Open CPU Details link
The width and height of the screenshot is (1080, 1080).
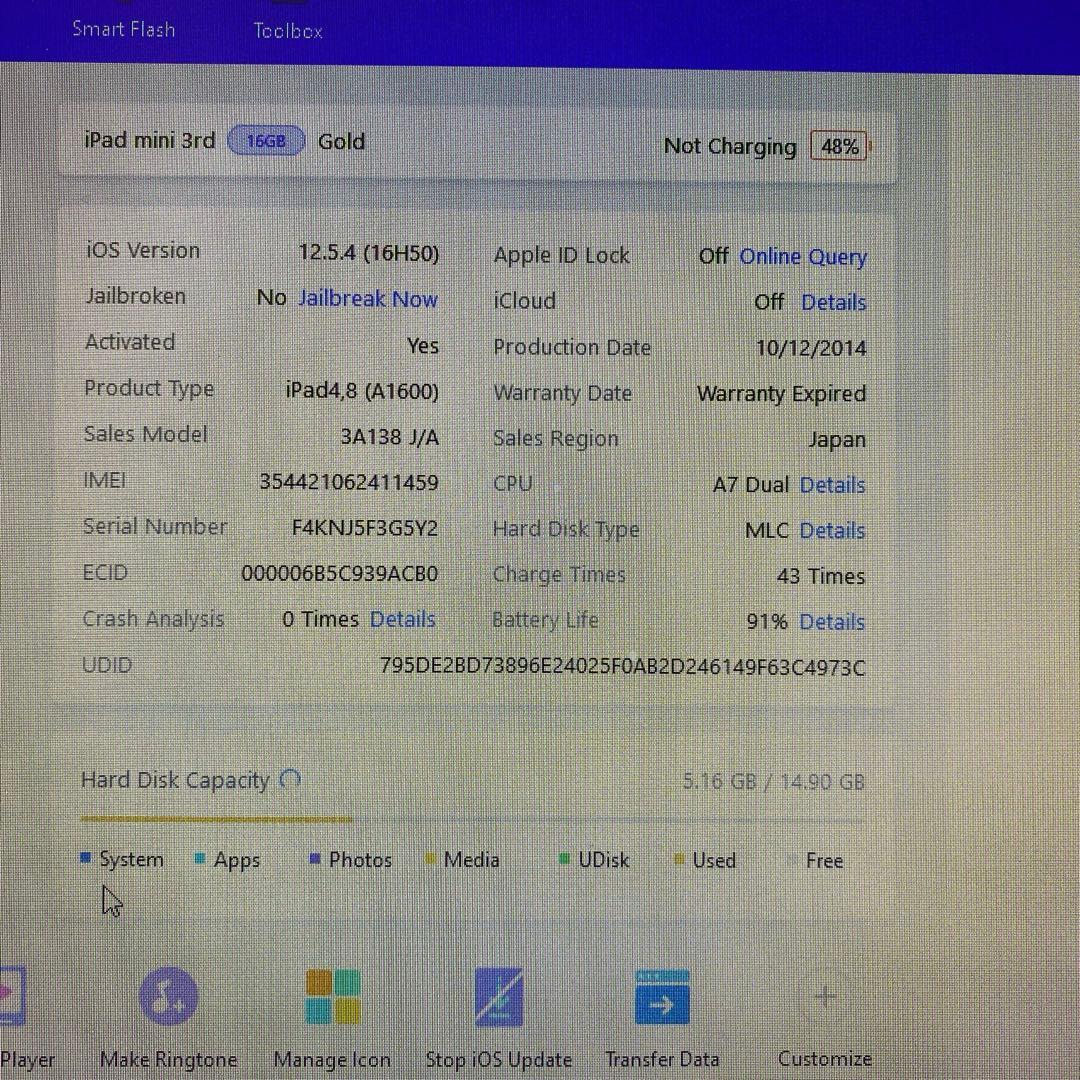pos(832,485)
